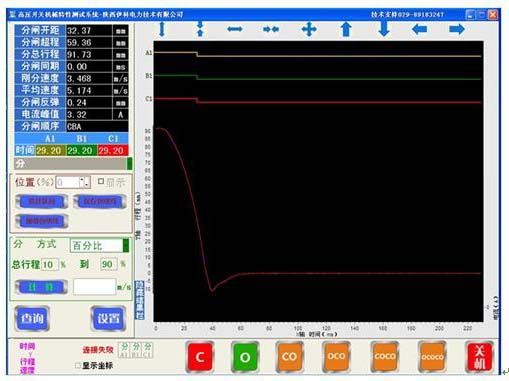The width and height of the screenshot is (509, 381).
Task: Select the orange OCO sequence button
Action: click(336, 357)
